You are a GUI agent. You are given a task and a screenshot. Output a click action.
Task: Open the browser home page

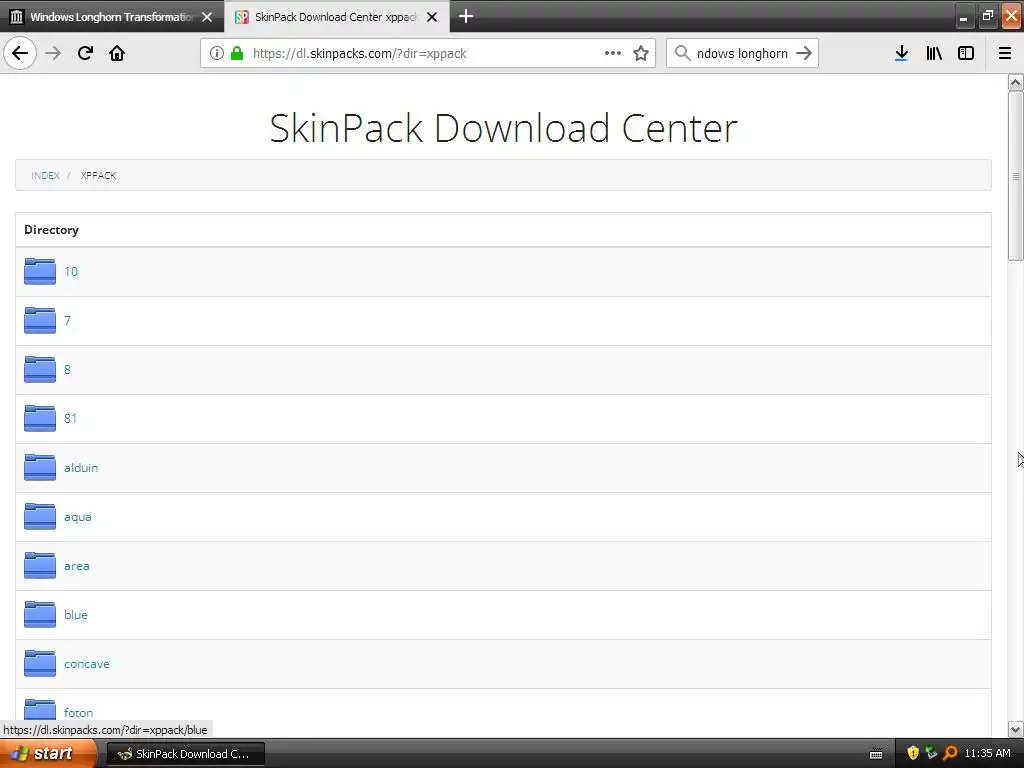coord(117,53)
